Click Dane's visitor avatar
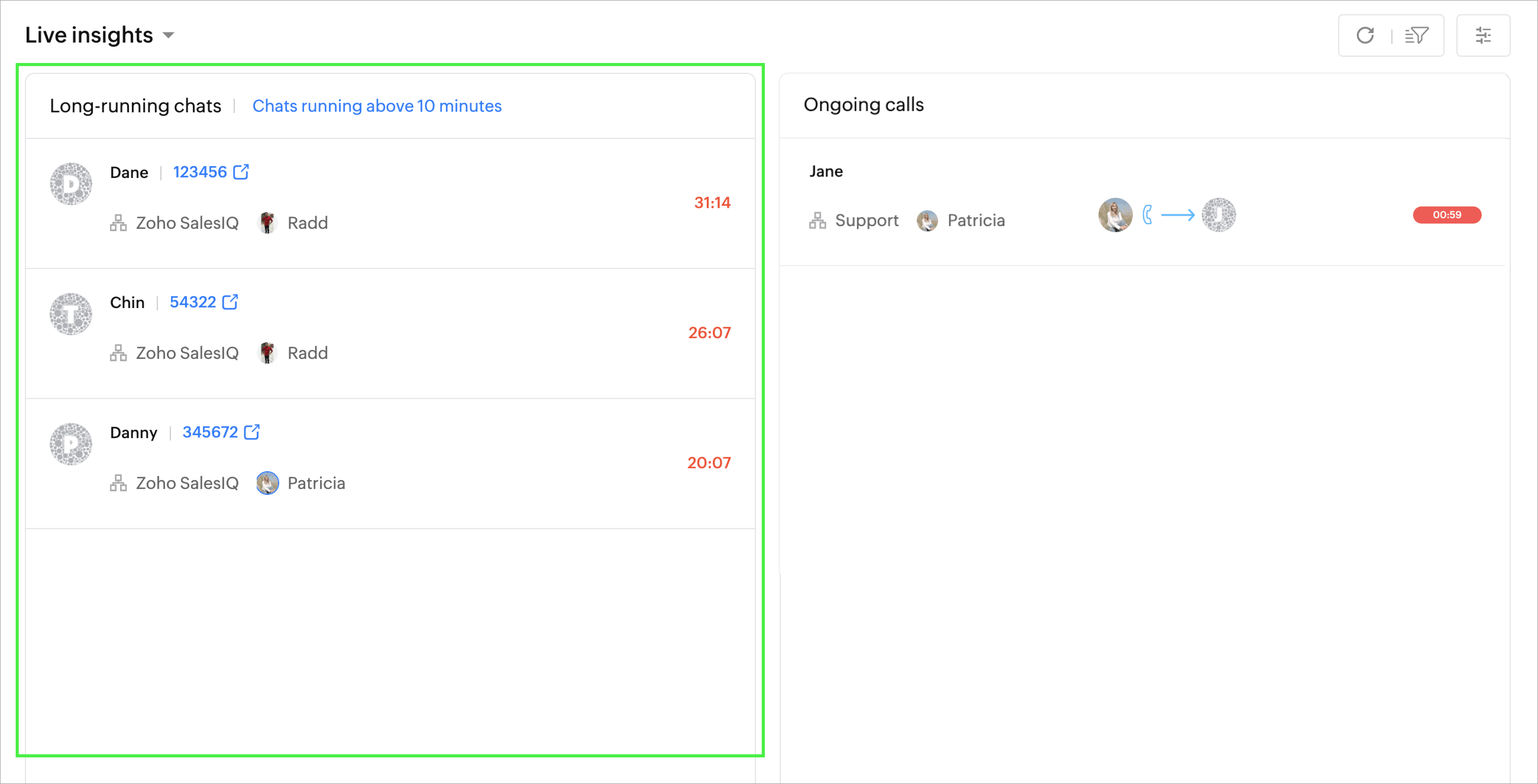Screen dimensions: 1538x784 click(x=71, y=184)
